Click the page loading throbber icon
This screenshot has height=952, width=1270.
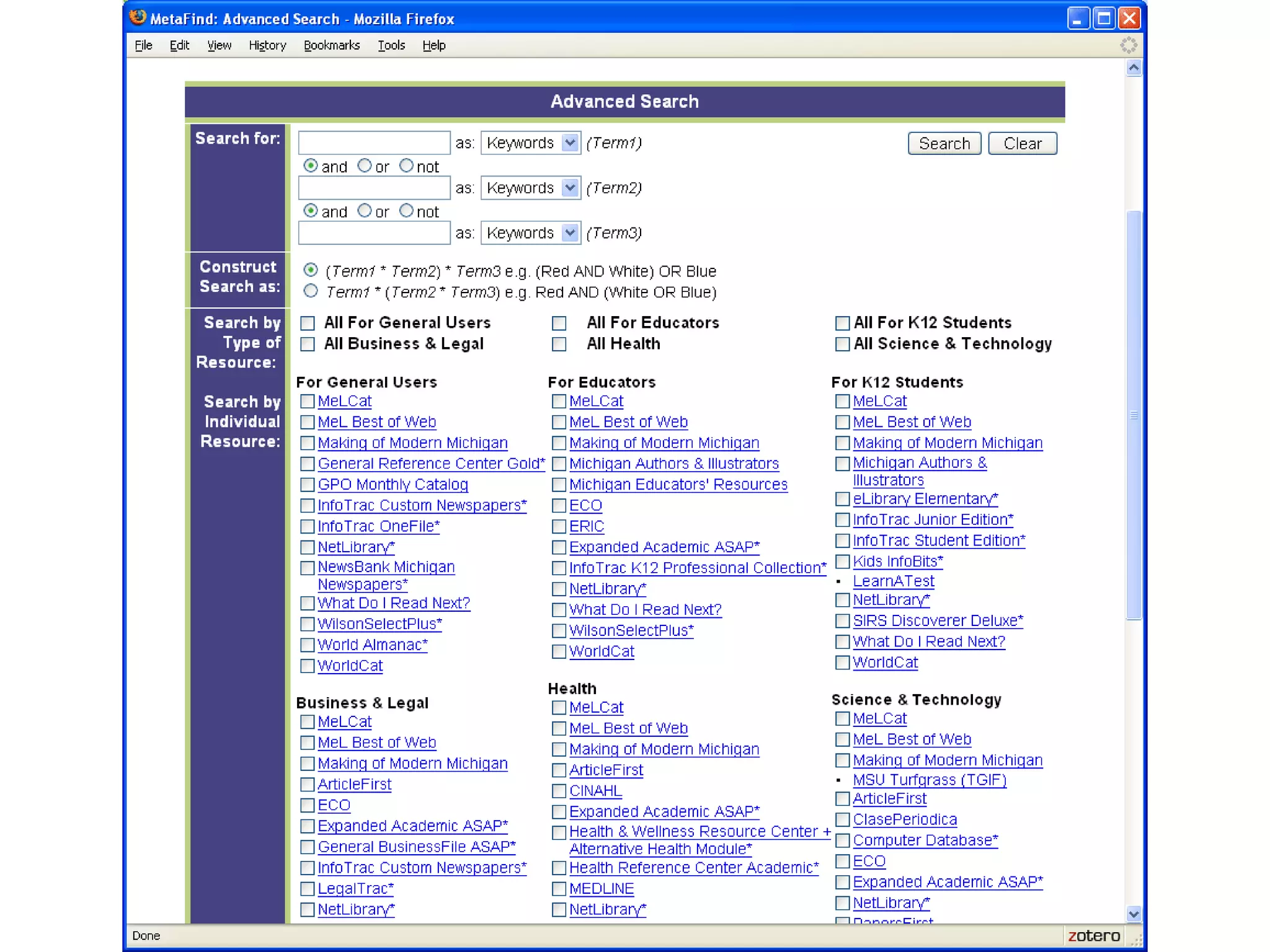(1129, 45)
